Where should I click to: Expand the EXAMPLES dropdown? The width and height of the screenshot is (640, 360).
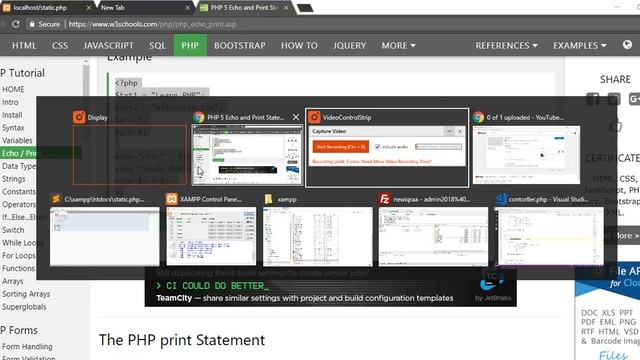coord(580,45)
